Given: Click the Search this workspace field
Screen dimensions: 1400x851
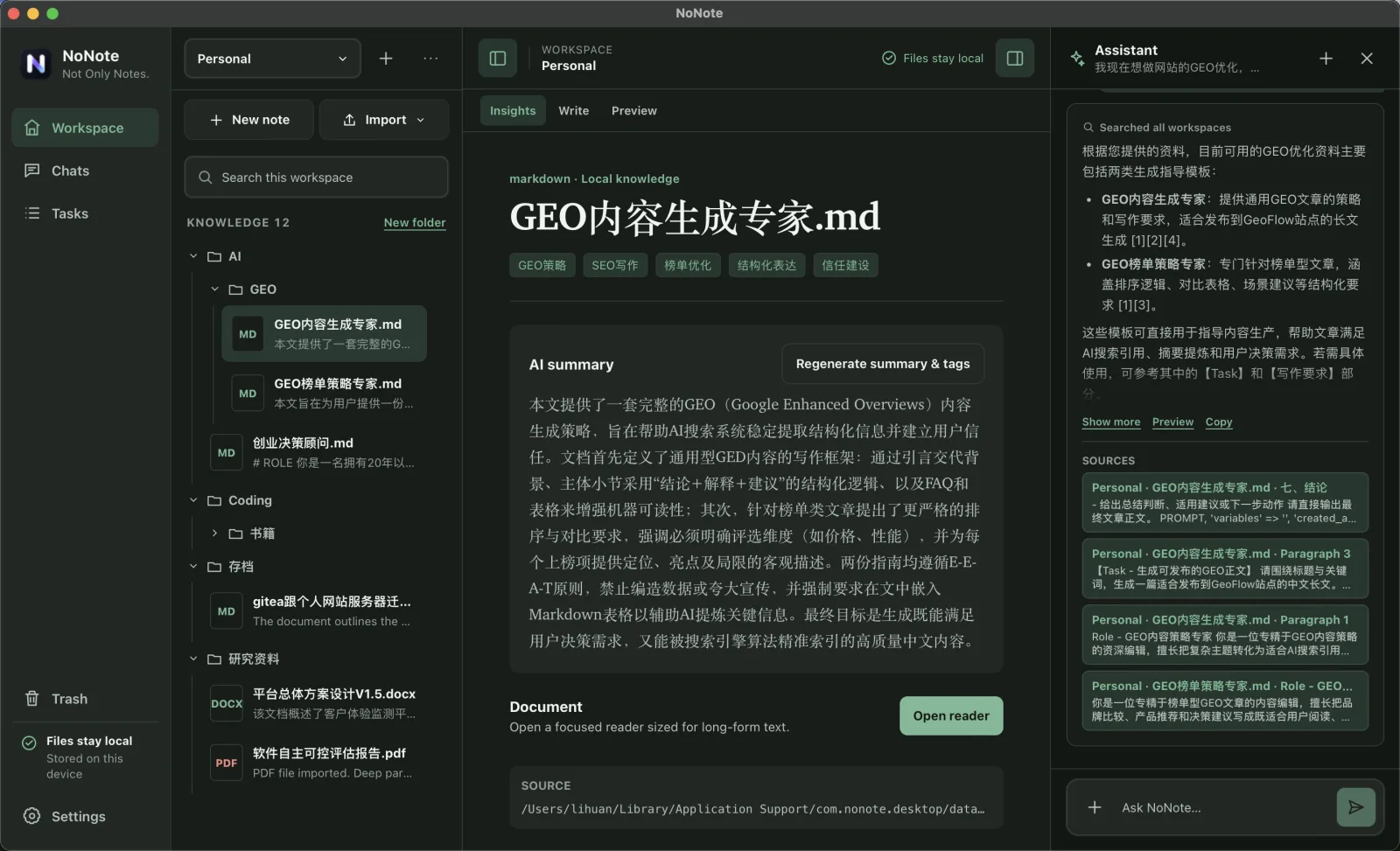Looking at the screenshot, I should [316, 178].
